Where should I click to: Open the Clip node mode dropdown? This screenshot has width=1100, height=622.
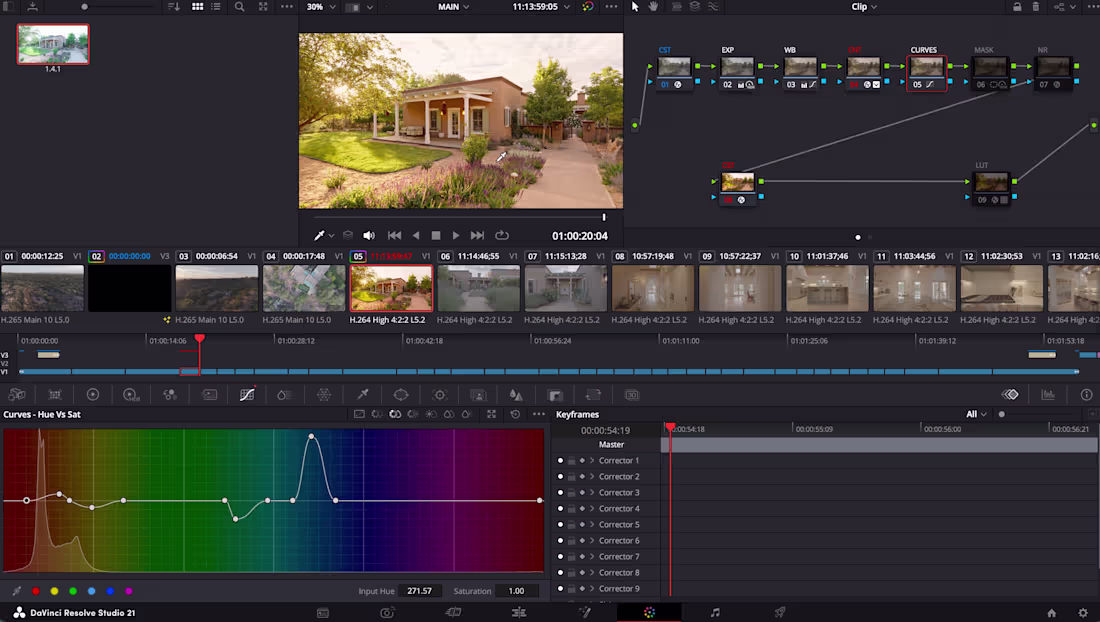(x=864, y=6)
